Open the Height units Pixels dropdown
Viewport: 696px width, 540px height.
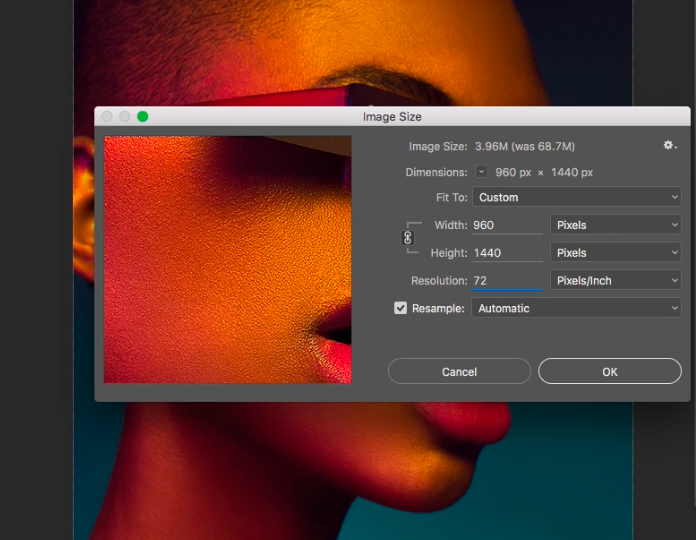click(x=616, y=252)
